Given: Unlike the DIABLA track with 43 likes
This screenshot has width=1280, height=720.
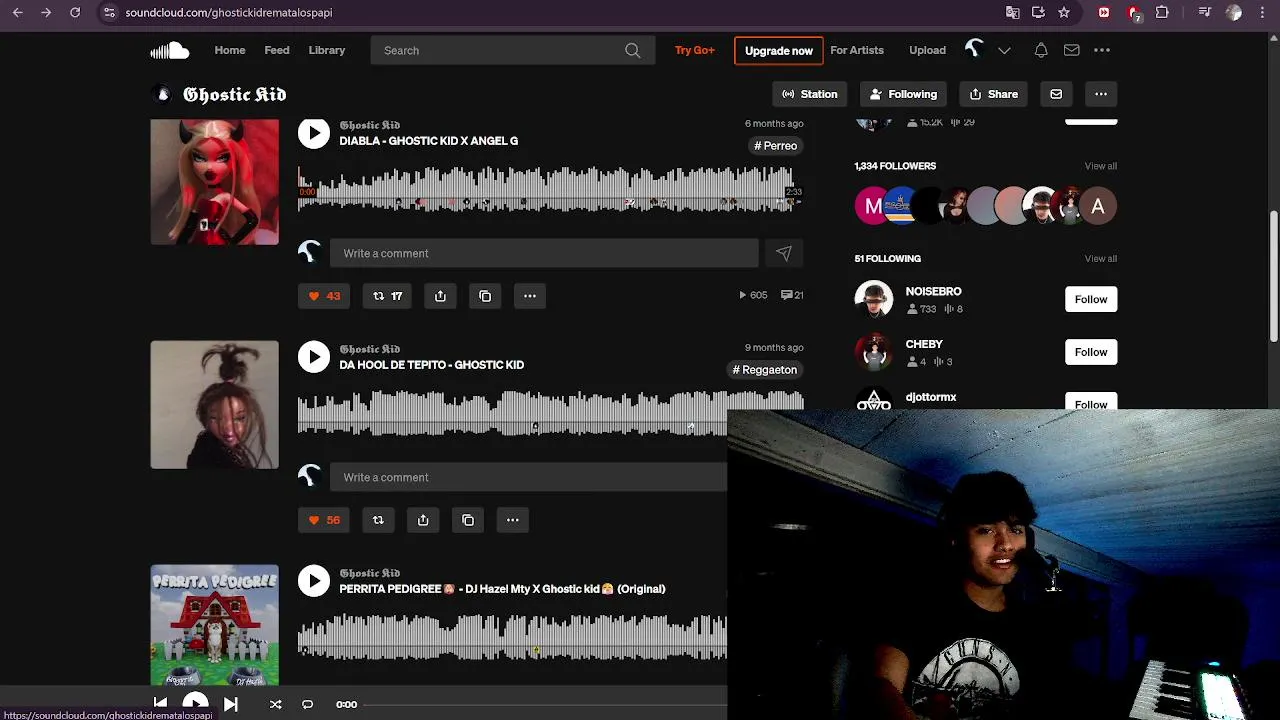Looking at the screenshot, I should [x=324, y=296].
